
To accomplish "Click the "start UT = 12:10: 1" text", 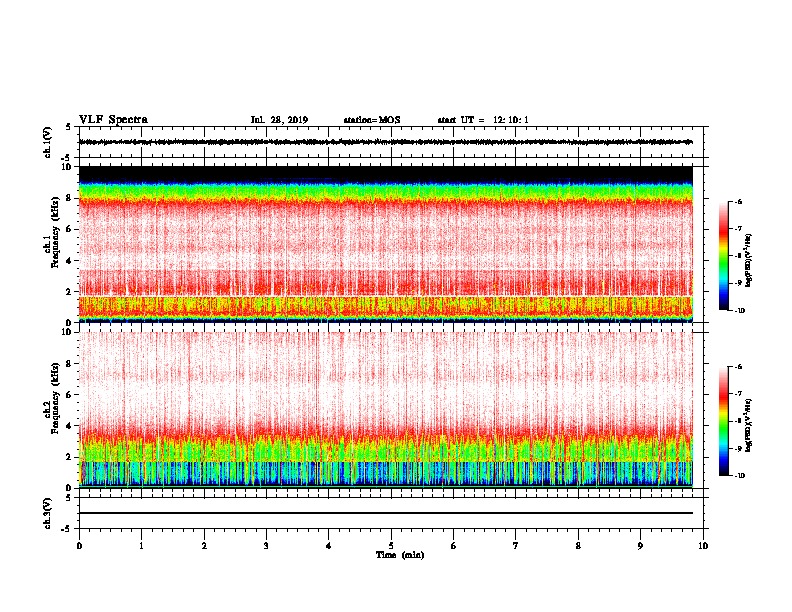I will point(483,120).
